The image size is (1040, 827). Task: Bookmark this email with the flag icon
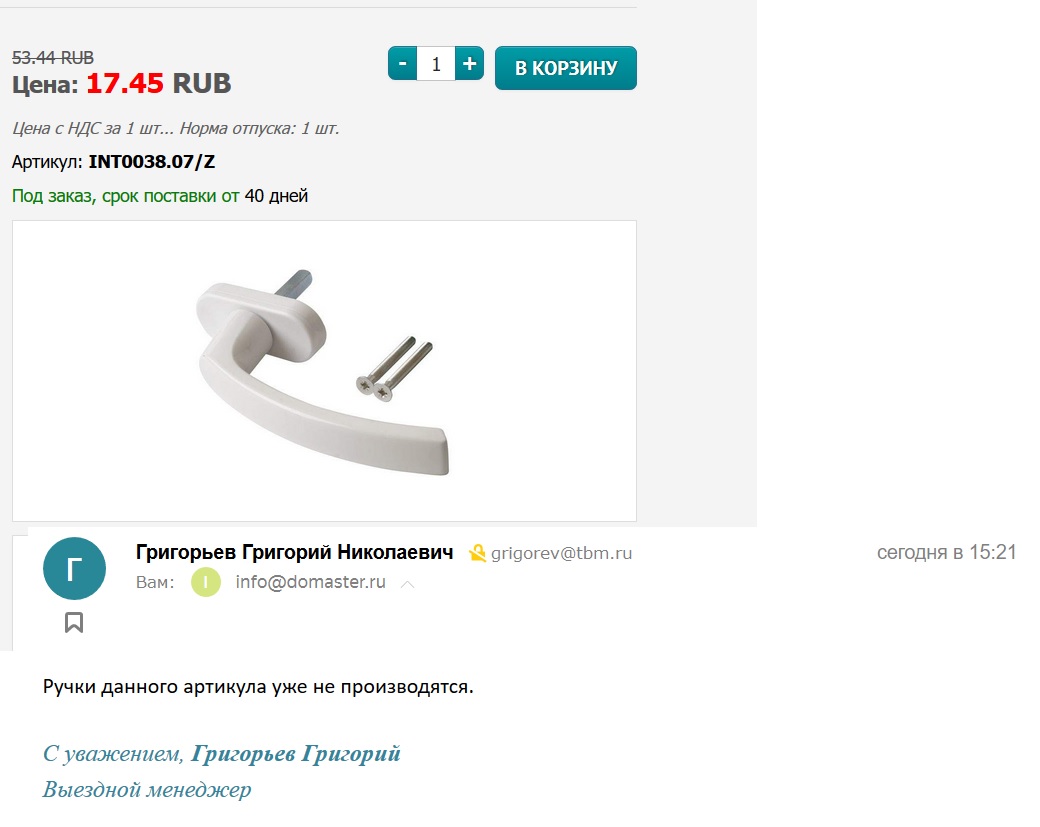74,622
